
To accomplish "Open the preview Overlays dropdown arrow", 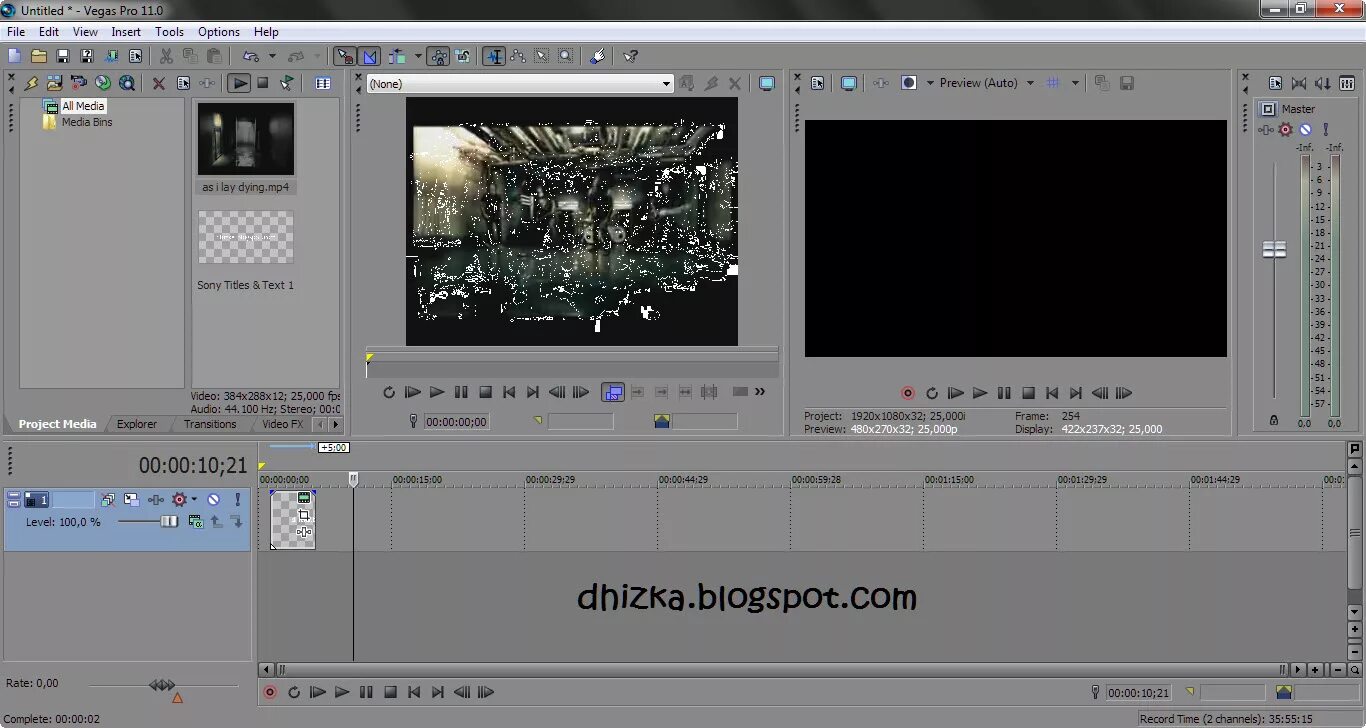I will [1075, 83].
